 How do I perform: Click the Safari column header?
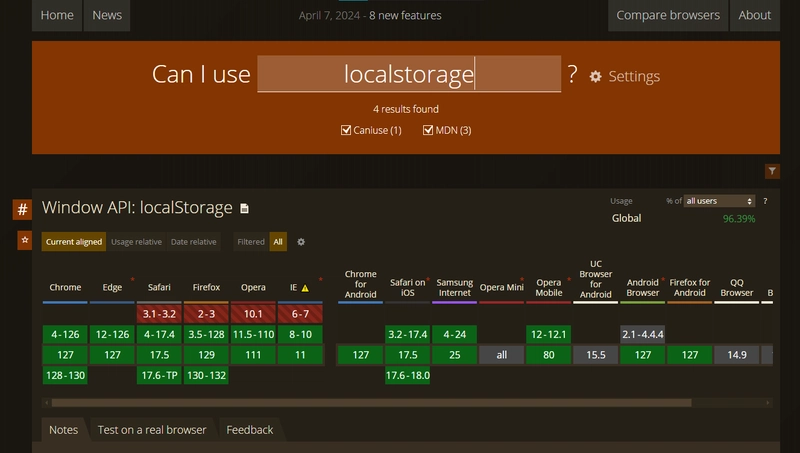click(x=159, y=287)
